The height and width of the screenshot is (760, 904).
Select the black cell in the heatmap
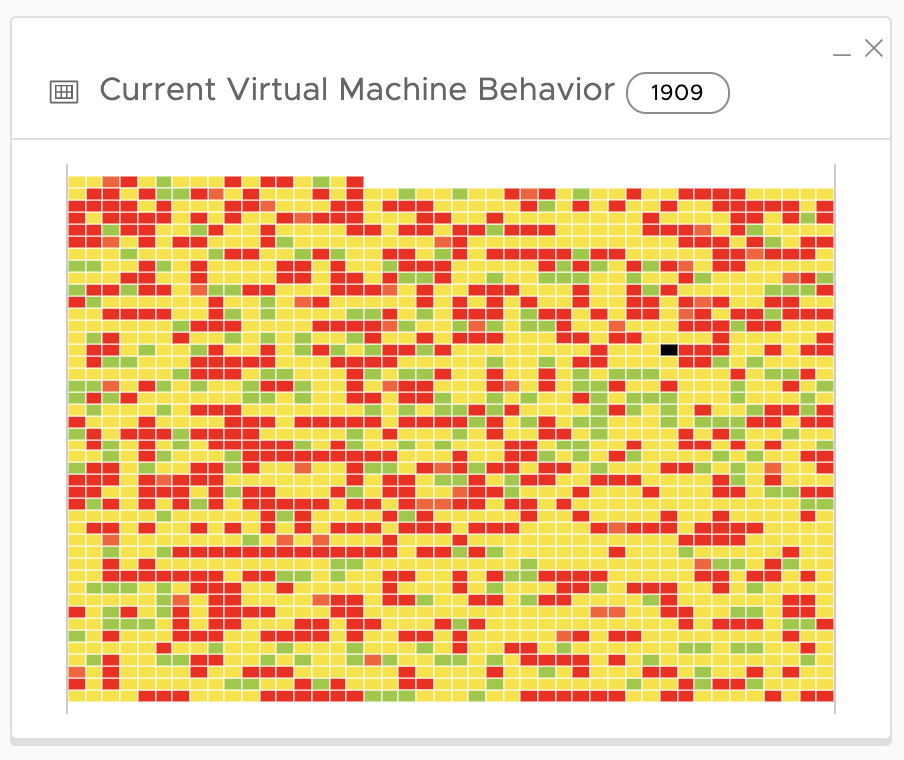pyautogui.click(x=669, y=350)
